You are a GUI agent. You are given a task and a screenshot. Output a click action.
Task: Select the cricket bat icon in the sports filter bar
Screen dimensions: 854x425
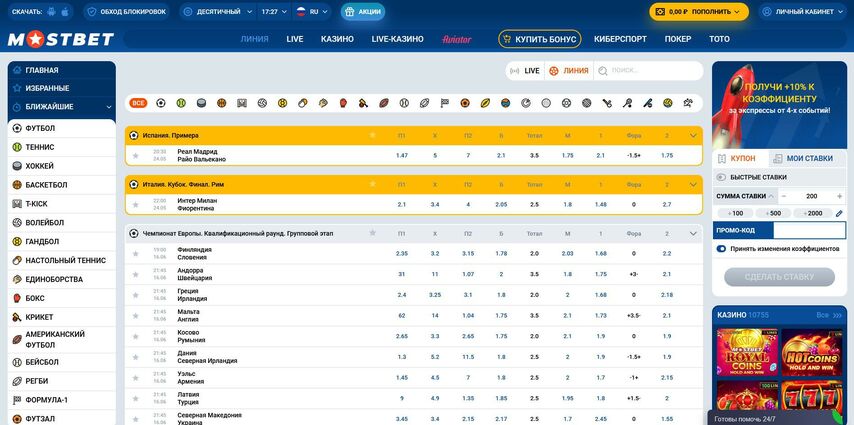point(363,103)
